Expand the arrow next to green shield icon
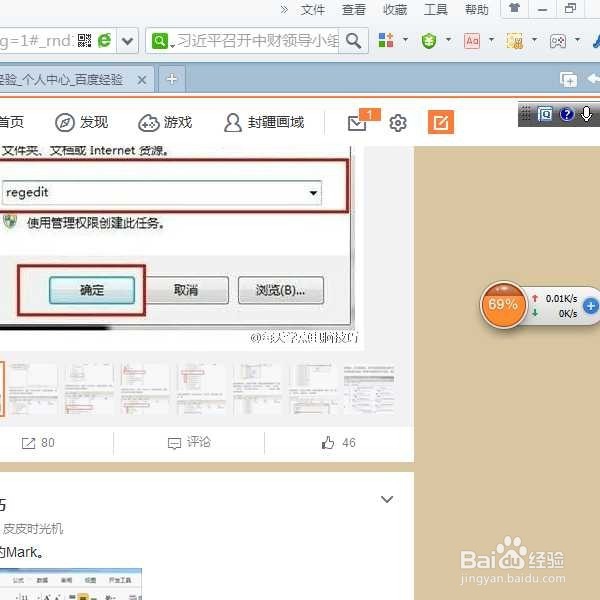 click(448, 39)
